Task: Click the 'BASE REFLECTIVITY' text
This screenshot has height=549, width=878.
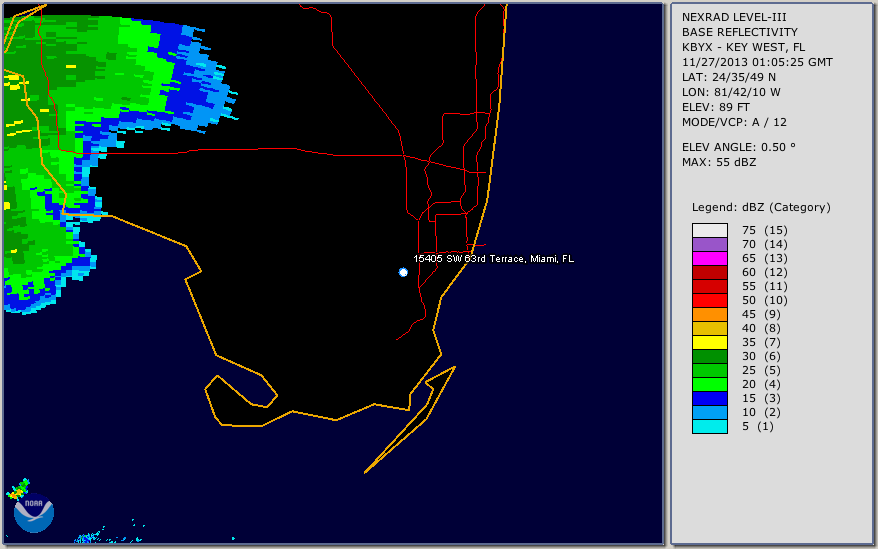Action: click(740, 32)
